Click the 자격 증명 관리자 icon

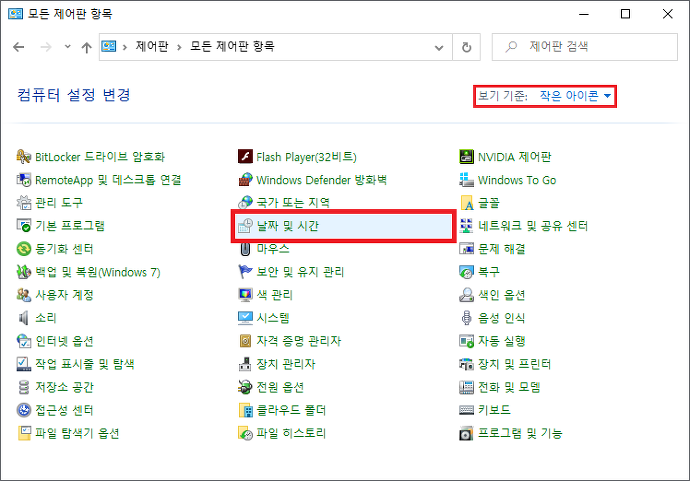pos(245,341)
